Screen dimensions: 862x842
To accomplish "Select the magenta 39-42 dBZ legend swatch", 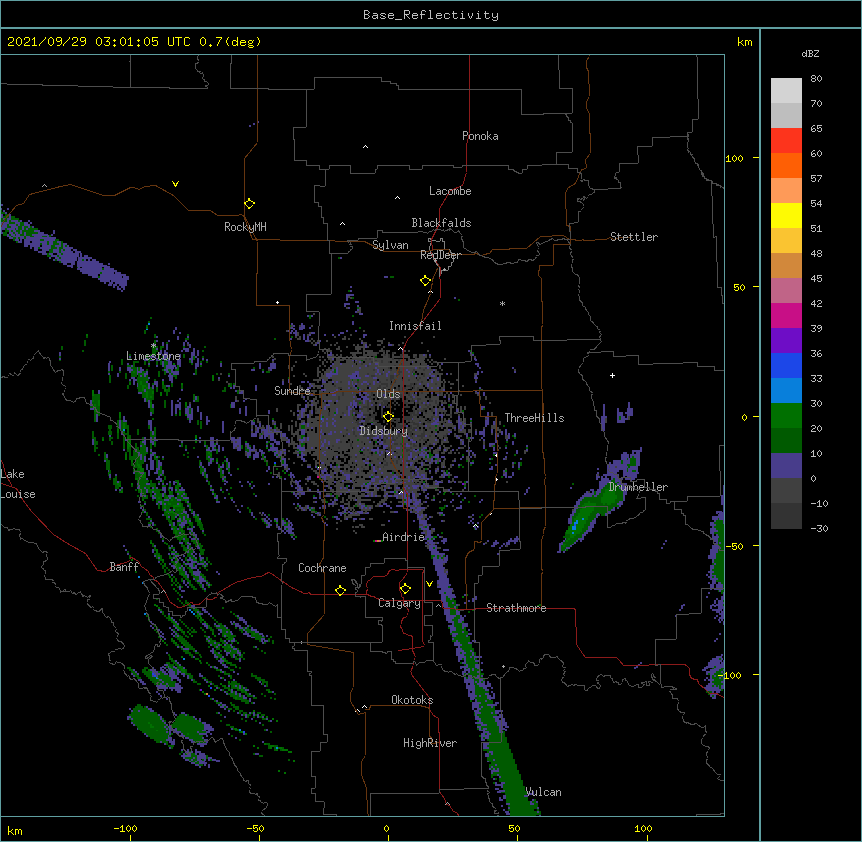I will [x=786, y=315].
